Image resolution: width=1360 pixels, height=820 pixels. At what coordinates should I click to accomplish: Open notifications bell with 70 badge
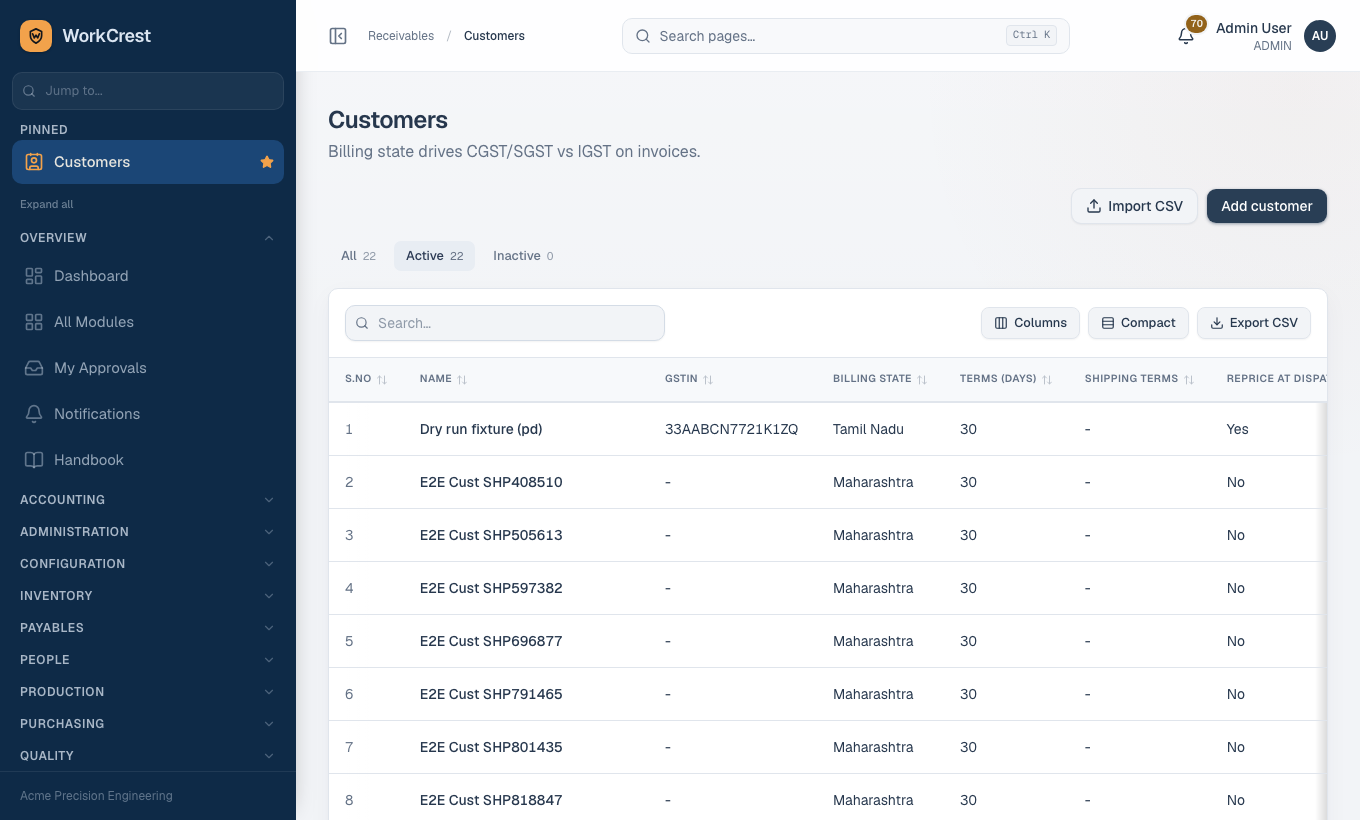tap(1186, 36)
